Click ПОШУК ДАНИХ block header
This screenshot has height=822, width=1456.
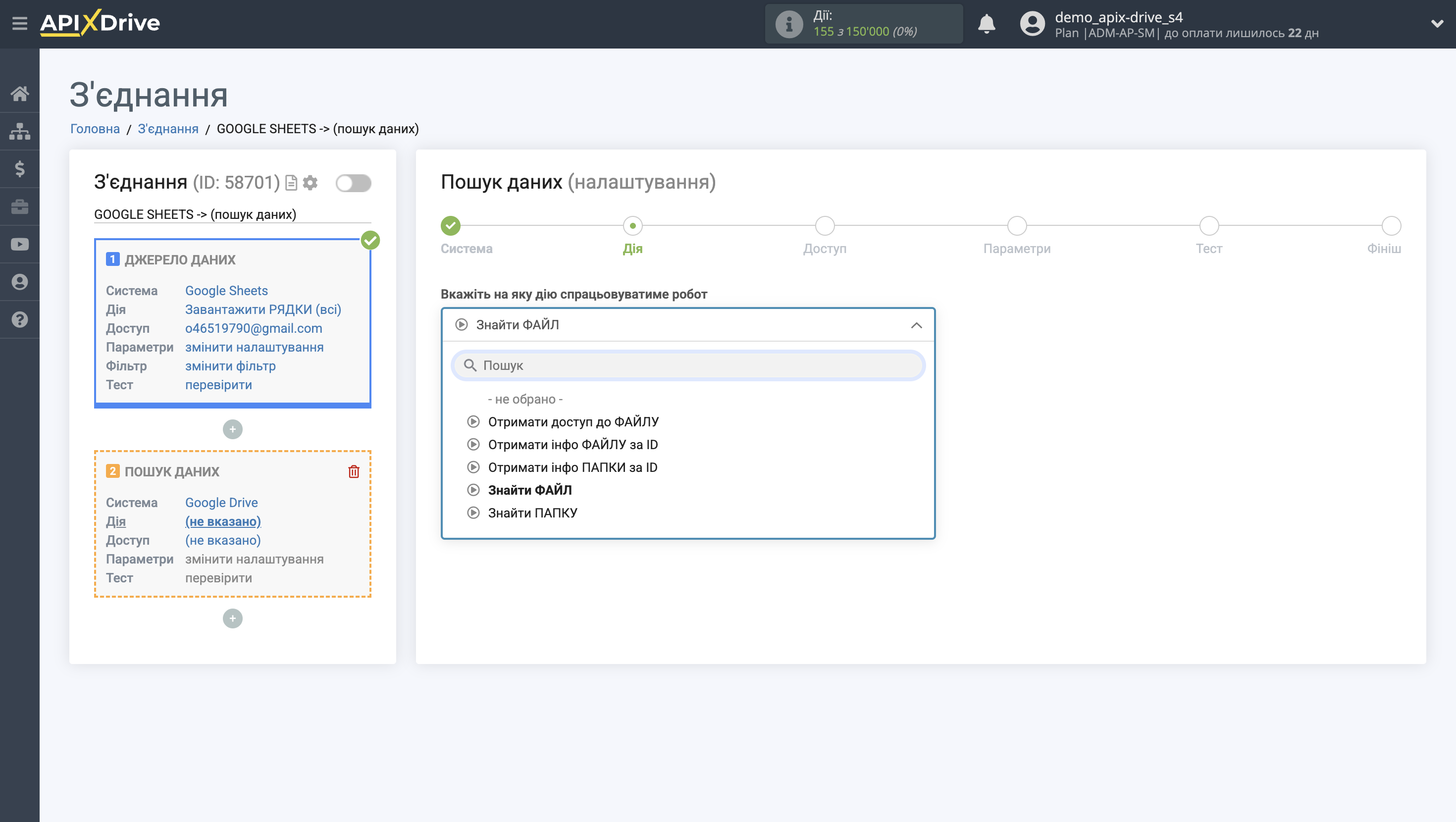[172, 471]
